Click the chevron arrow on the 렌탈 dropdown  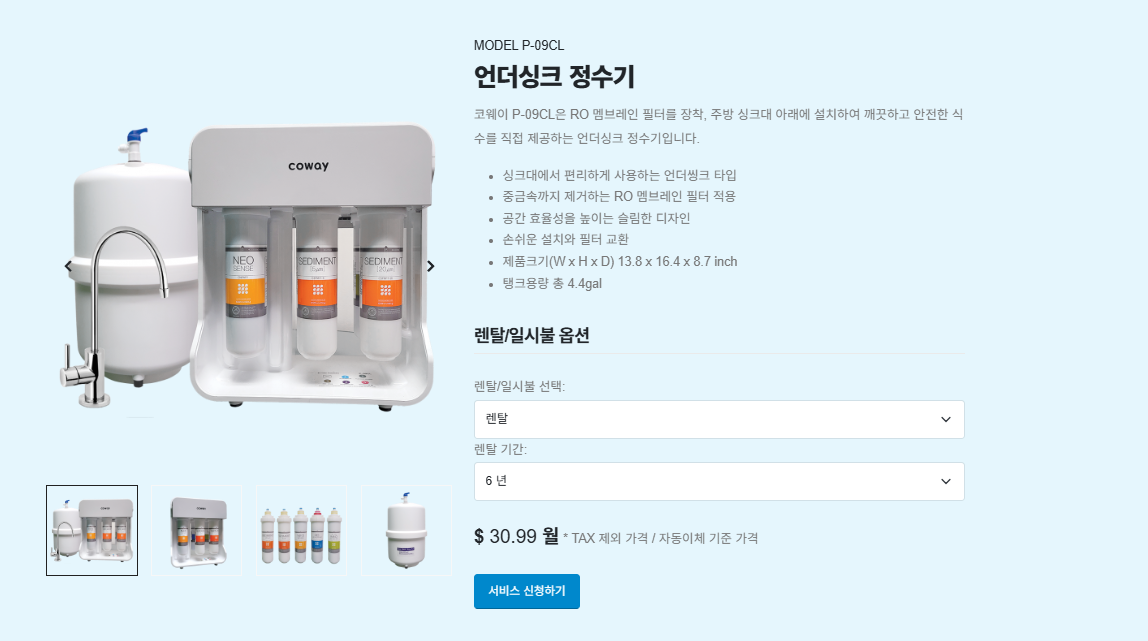point(945,419)
